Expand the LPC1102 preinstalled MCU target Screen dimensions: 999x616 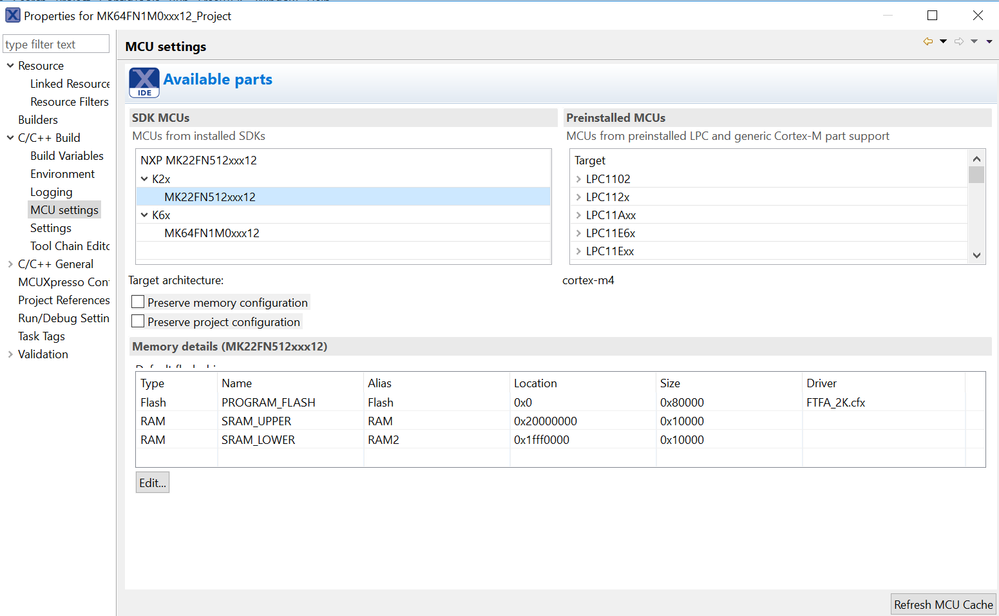[x=579, y=180]
